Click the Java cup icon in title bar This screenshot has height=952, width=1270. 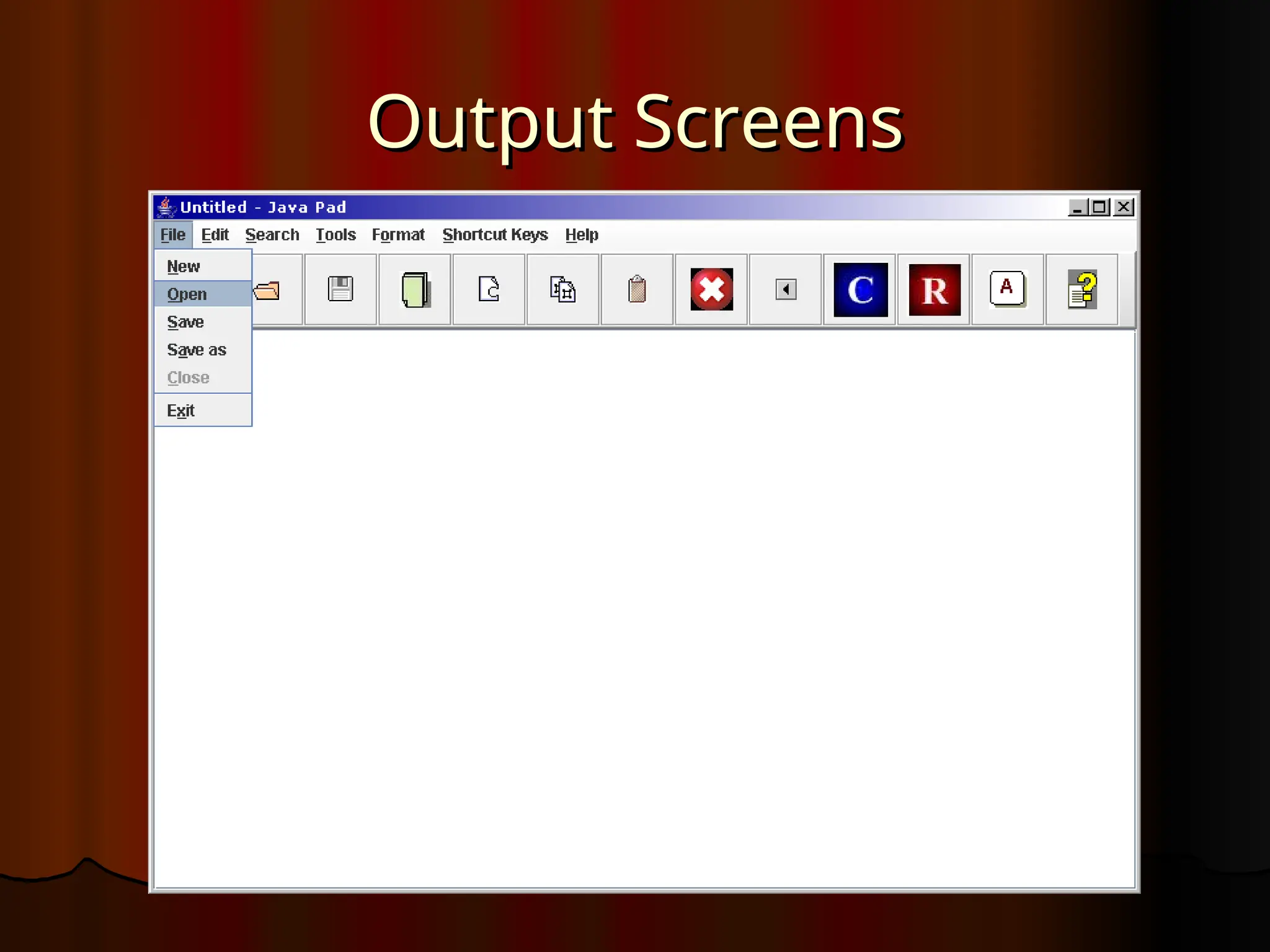165,207
